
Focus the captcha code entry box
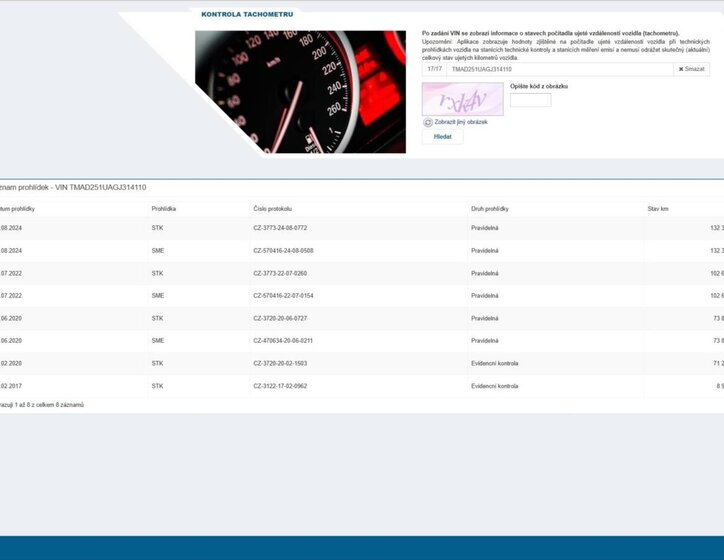530,100
